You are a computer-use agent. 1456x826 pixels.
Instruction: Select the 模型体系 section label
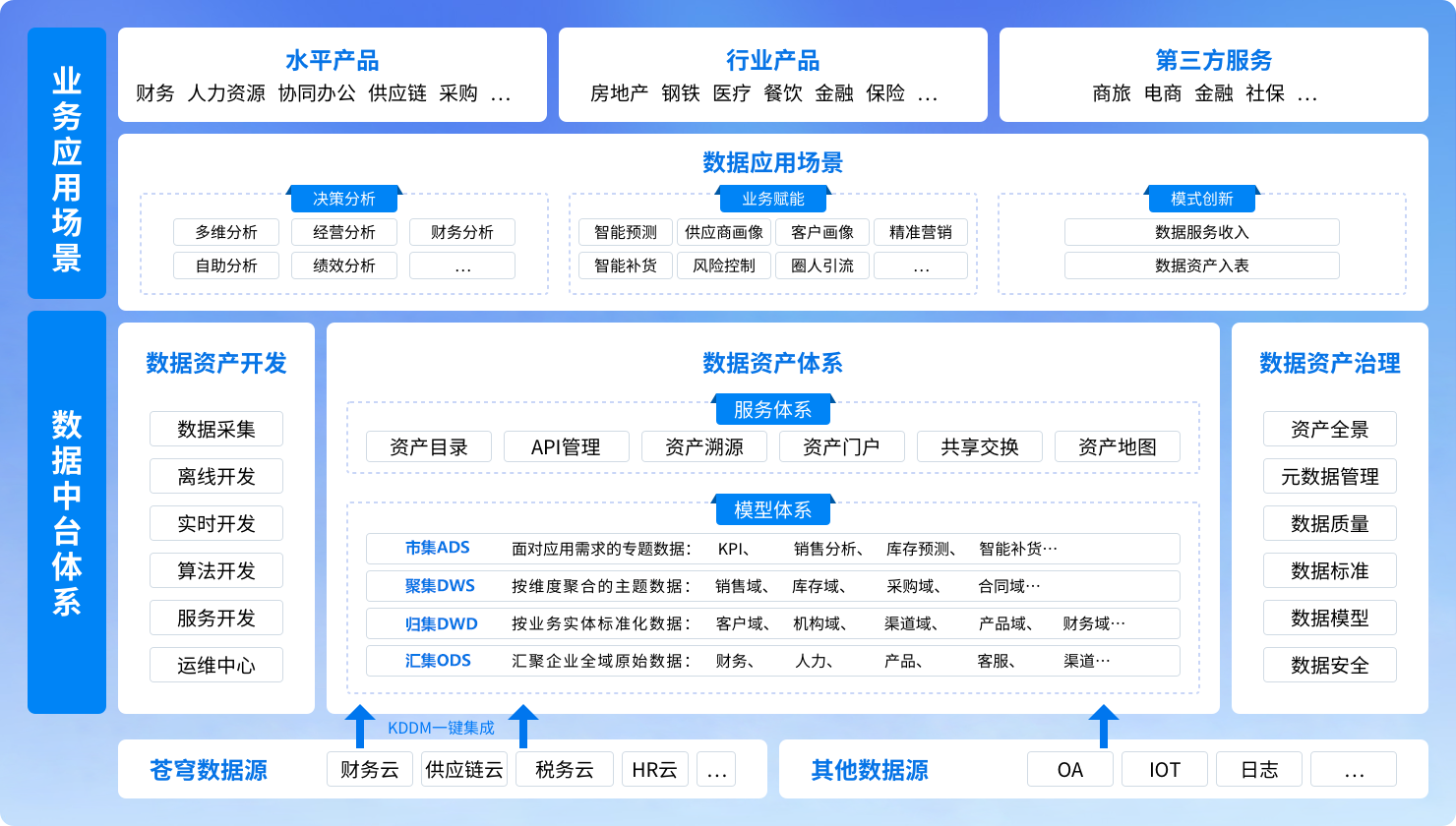click(772, 510)
